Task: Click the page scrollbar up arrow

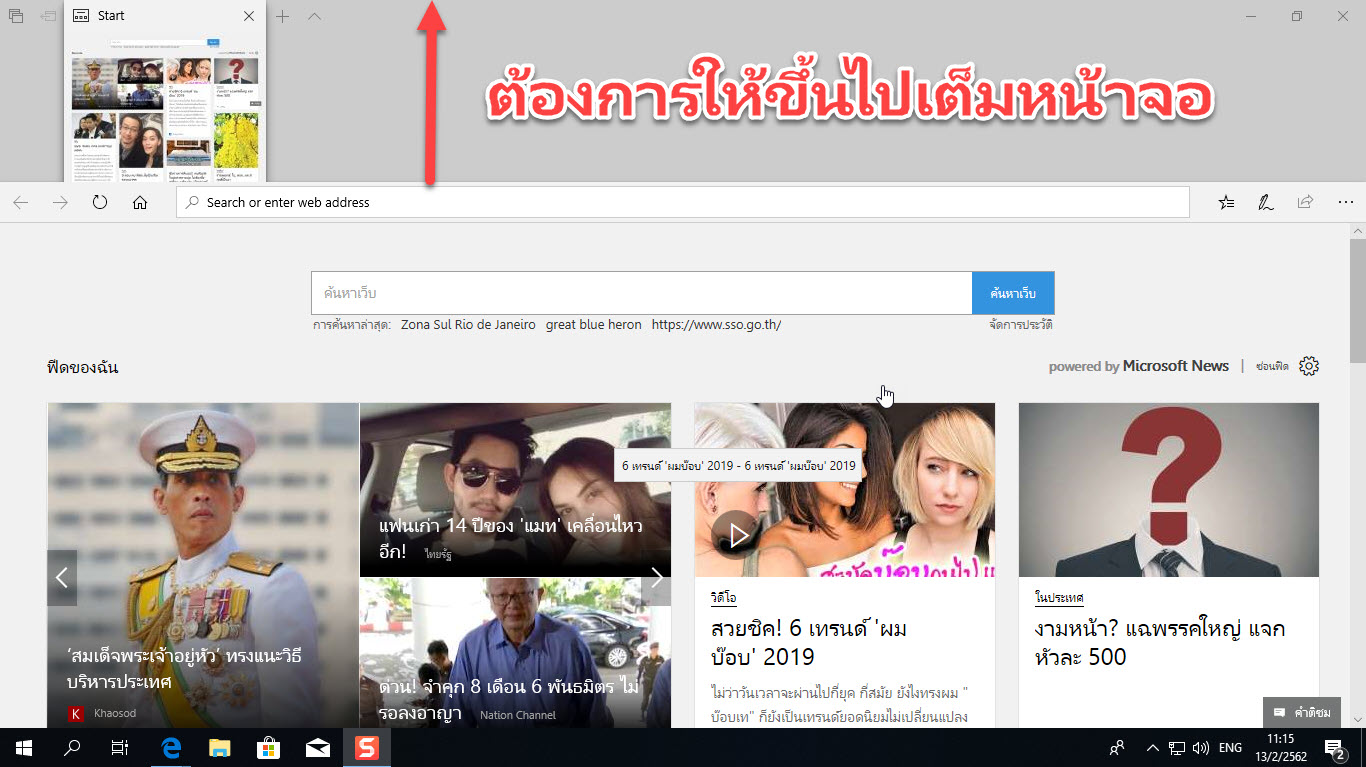Action: click(1357, 231)
